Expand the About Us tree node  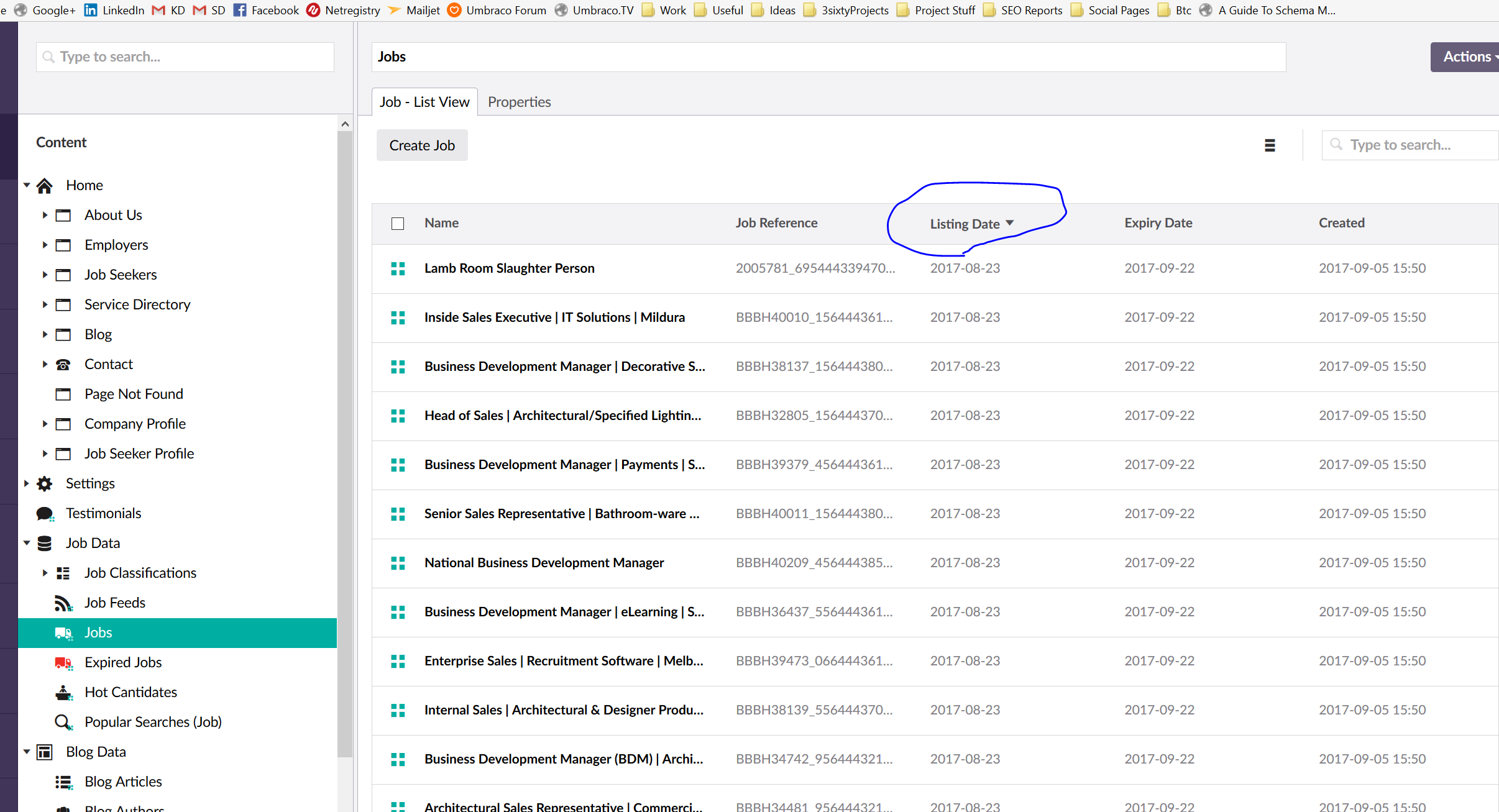click(x=45, y=215)
